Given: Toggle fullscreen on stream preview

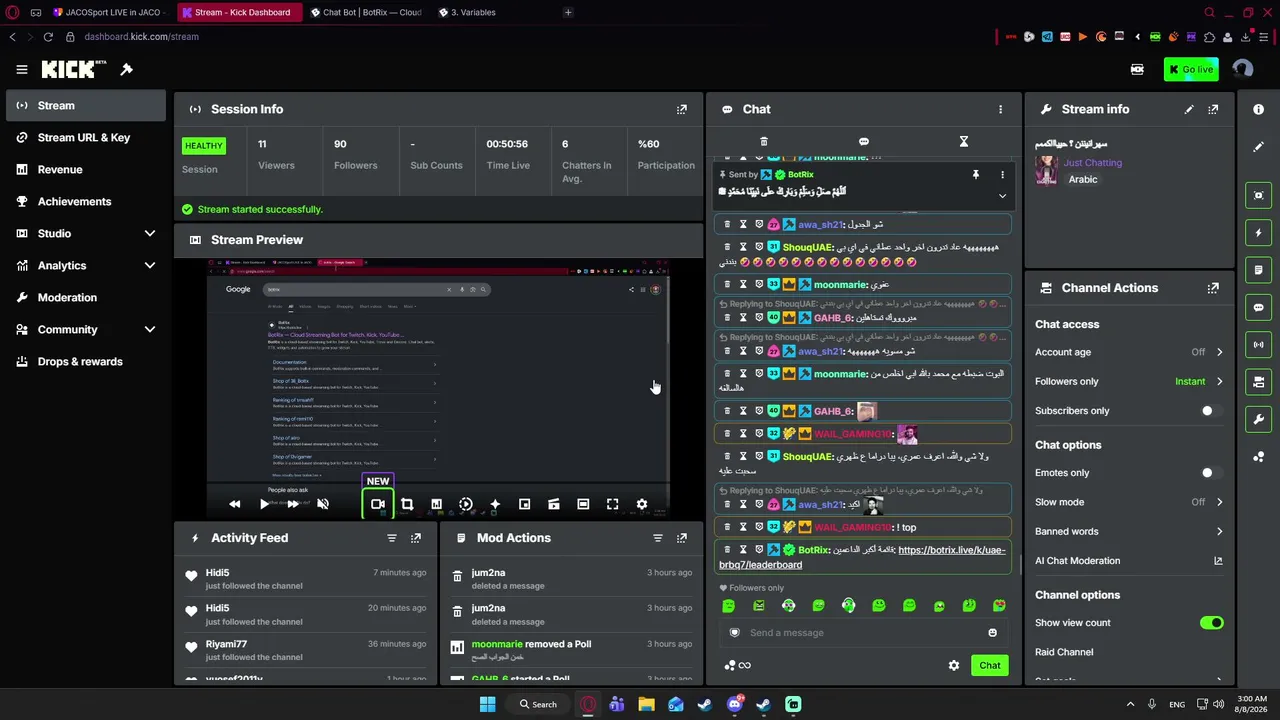Looking at the screenshot, I should point(612,504).
